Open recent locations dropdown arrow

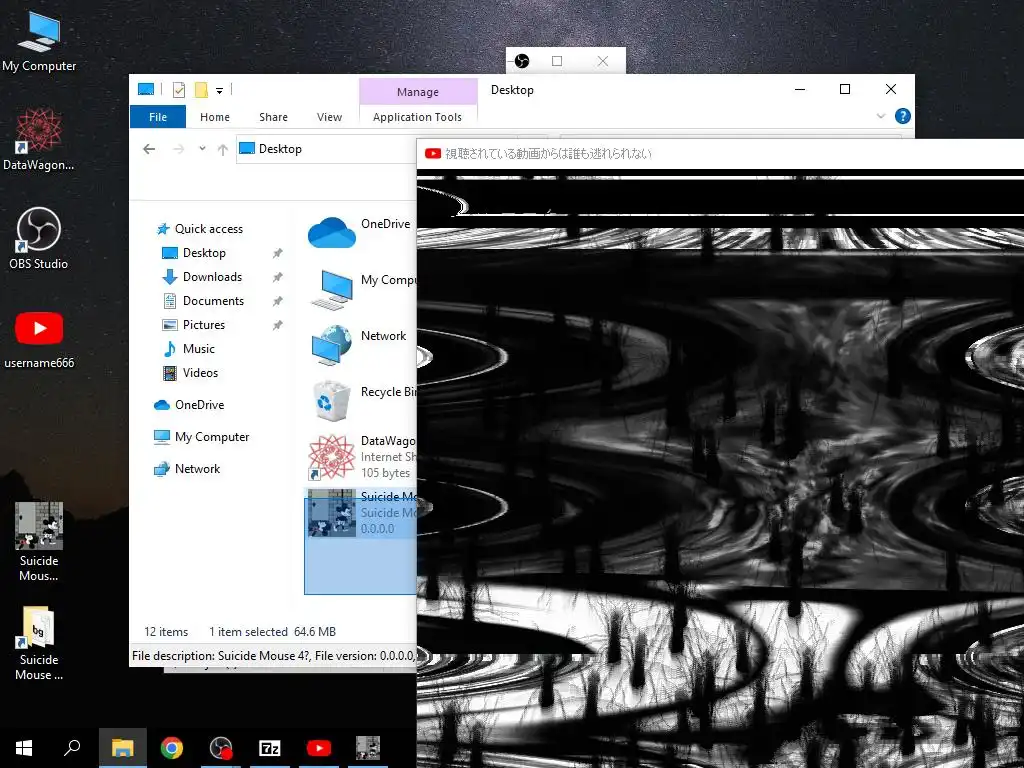tap(202, 149)
